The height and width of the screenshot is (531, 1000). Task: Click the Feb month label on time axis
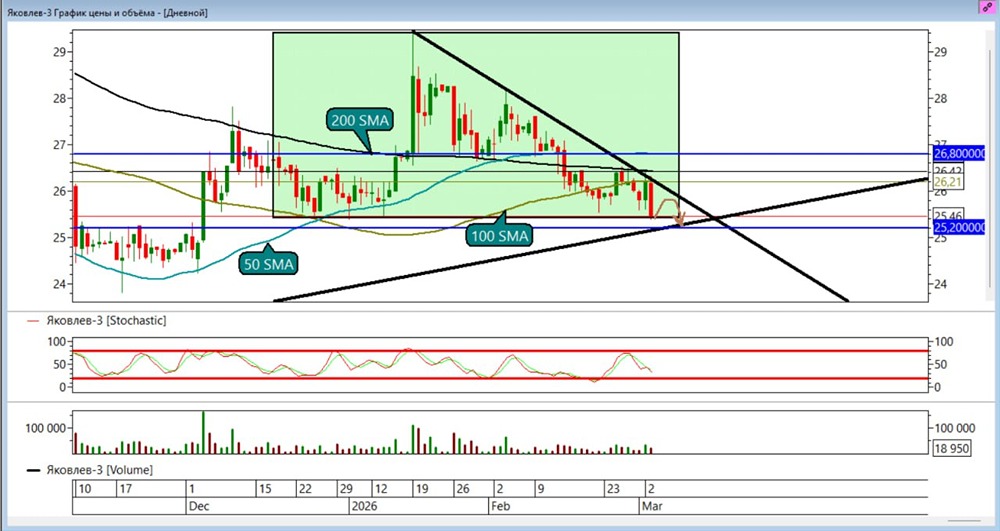pyautogui.click(x=501, y=506)
